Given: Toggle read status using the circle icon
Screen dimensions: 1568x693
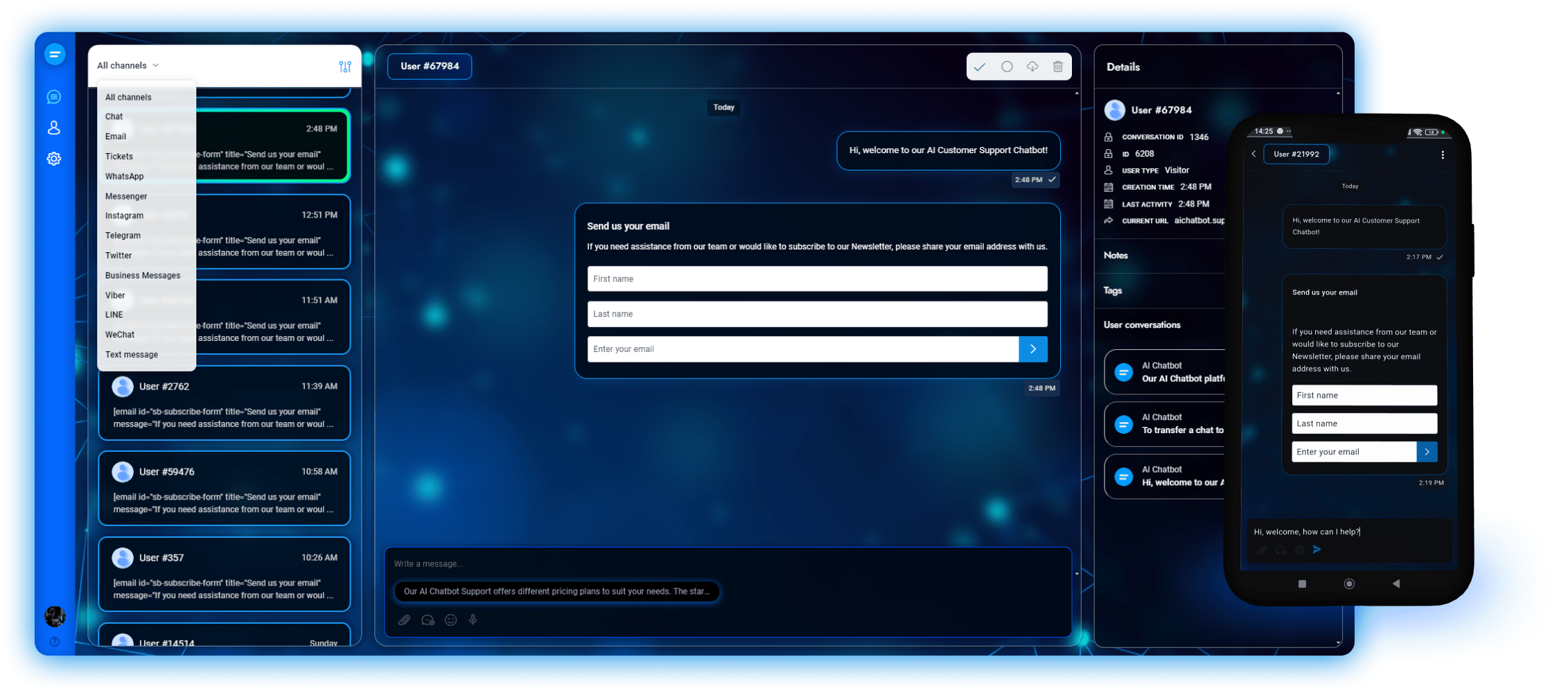Looking at the screenshot, I should [1006, 67].
